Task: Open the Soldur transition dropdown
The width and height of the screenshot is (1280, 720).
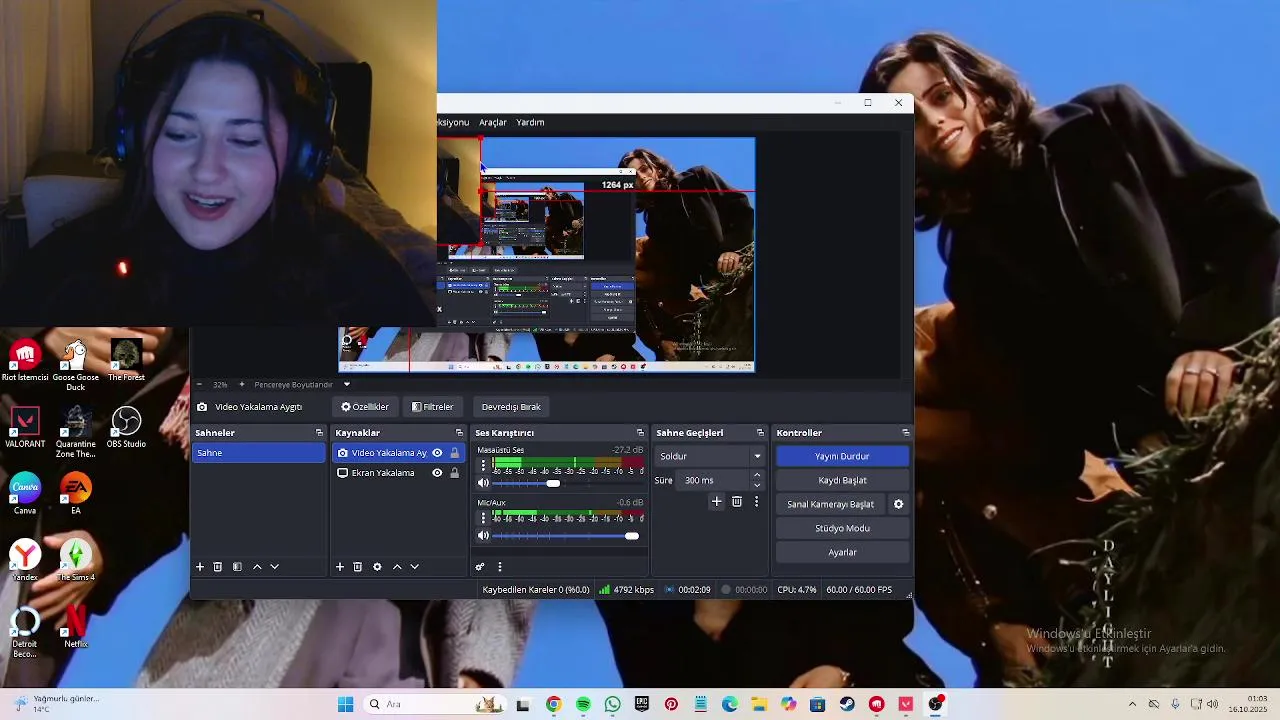Action: (709, 456)
